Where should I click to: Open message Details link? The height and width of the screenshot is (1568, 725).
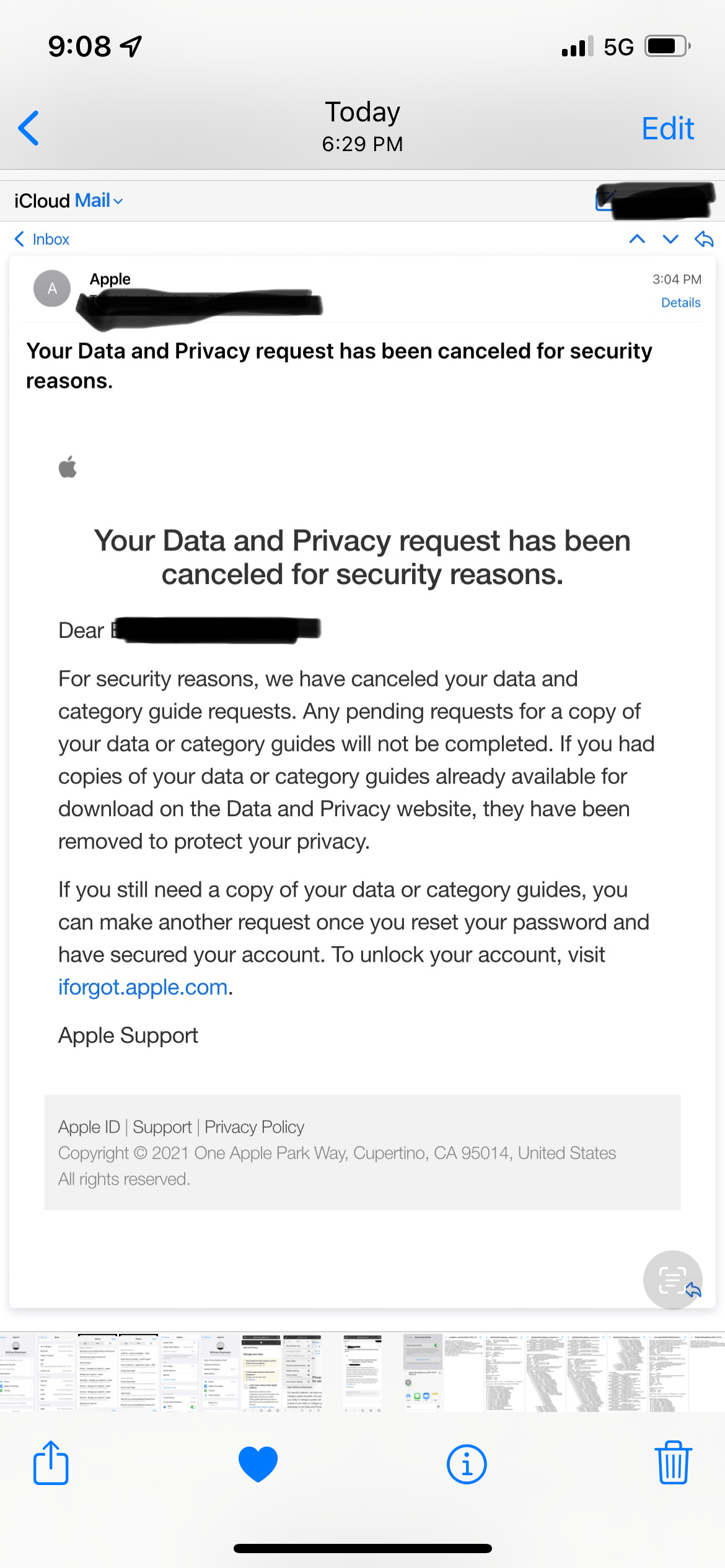(x=680, y=303)
